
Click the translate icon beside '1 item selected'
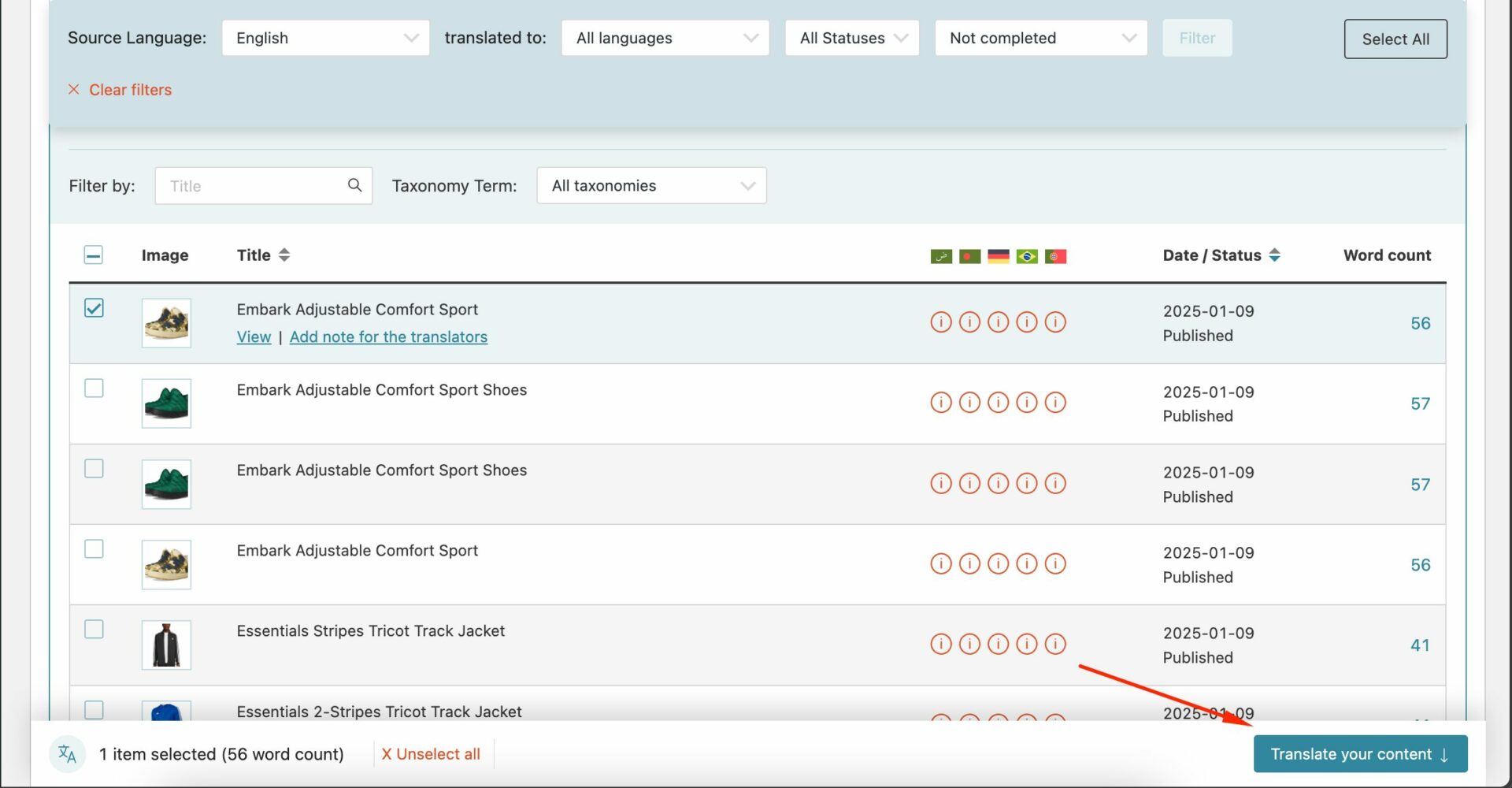[x=68, y=754]
